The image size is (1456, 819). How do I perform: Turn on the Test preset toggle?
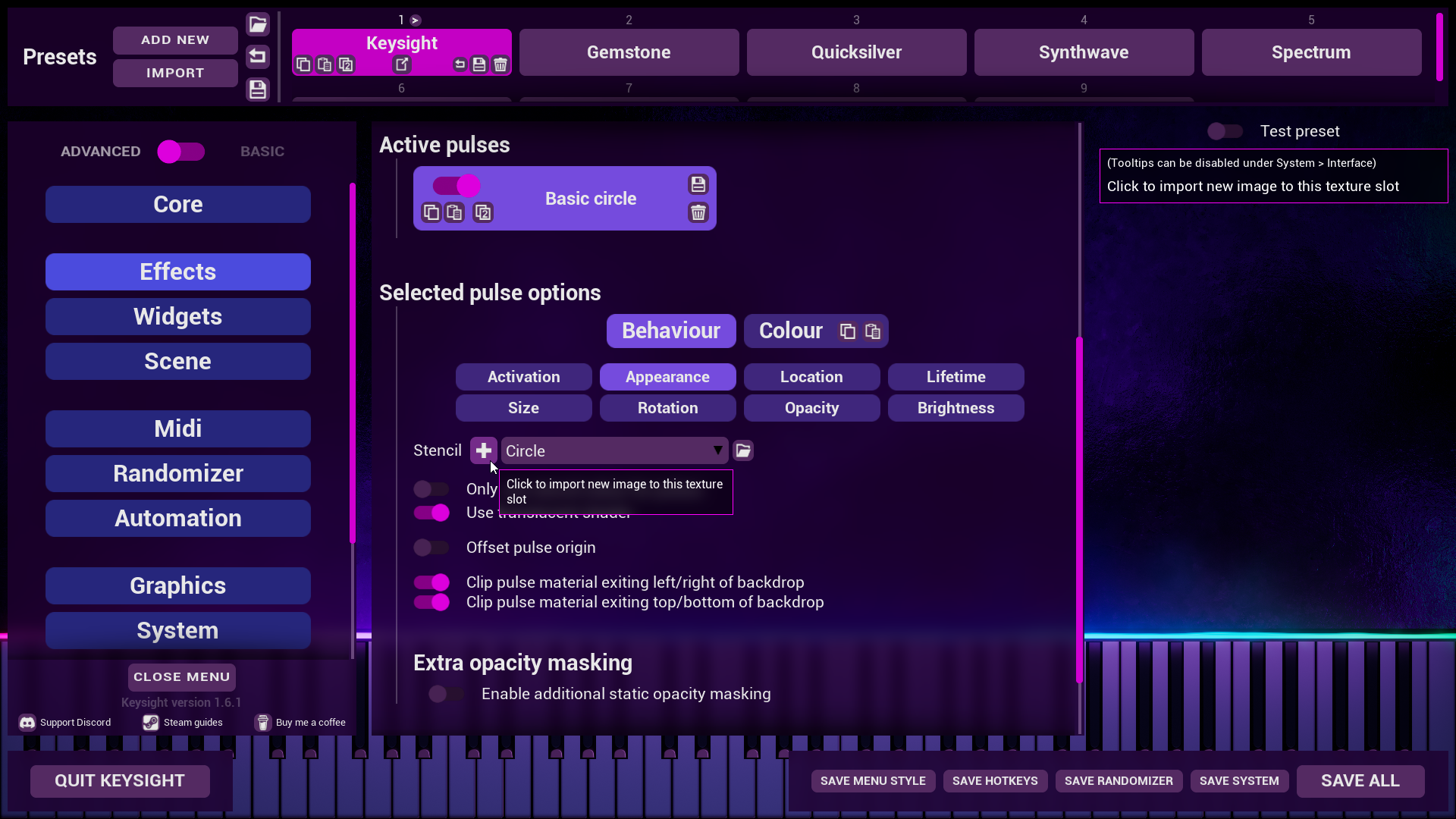(1225, 131)
